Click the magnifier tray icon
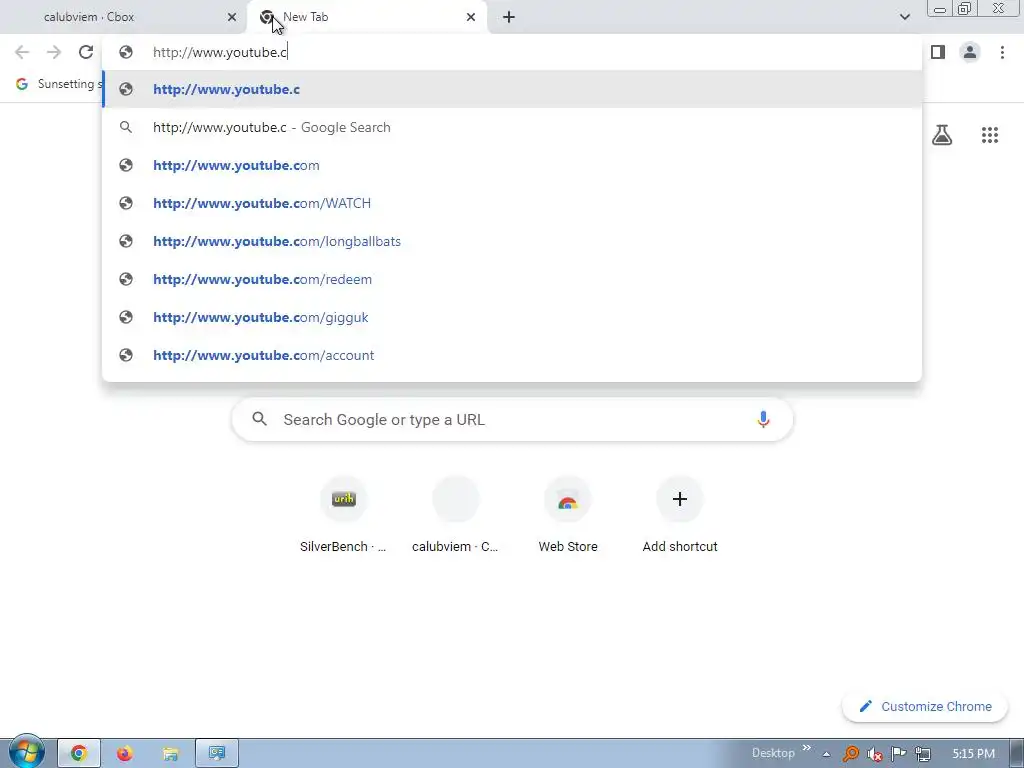Viewport: 1024px width, 768px height. (x=850, y=754)
